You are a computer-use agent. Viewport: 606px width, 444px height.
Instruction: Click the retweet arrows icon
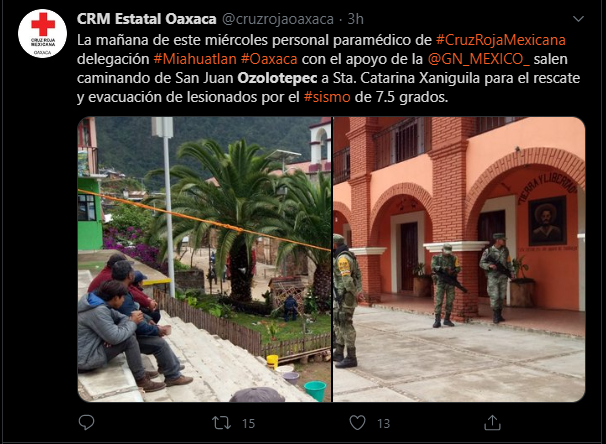point(221,423)
